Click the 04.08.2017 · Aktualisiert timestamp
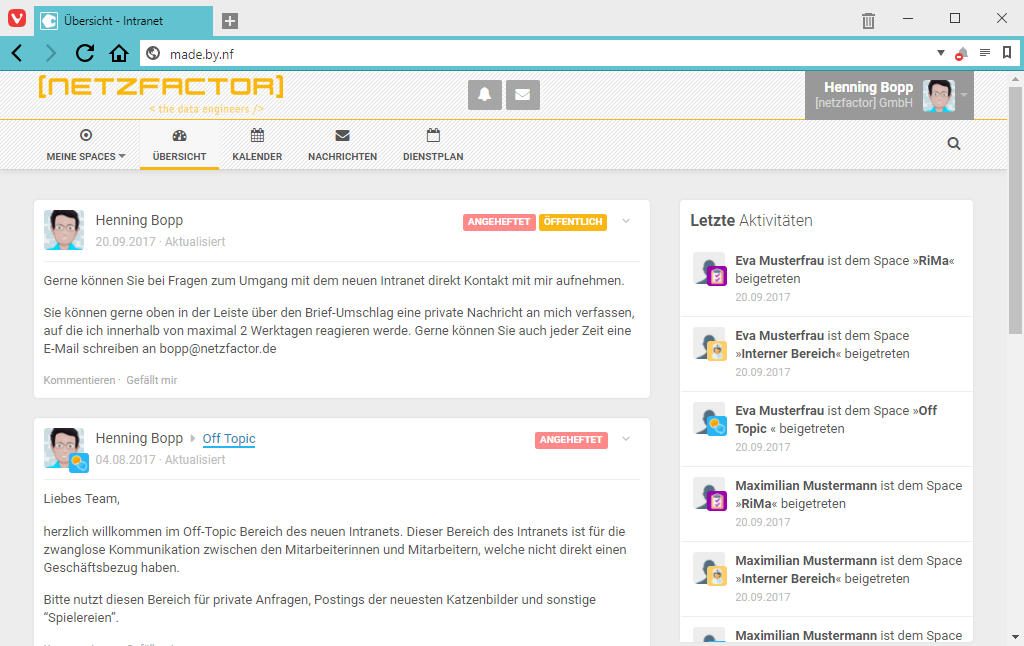 pyautogui.click(x=160, y=460)
